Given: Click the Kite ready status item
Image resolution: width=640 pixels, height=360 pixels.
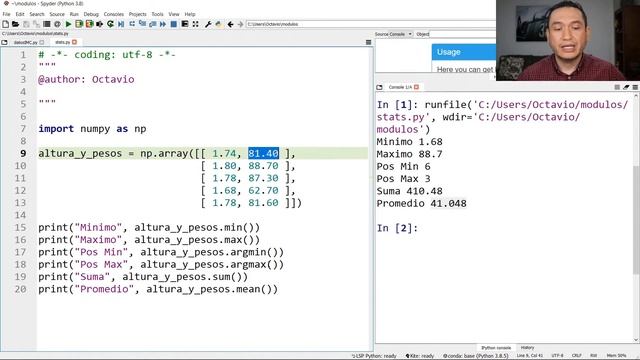Looking at the screenshot, I should click(x=420, y=356).
